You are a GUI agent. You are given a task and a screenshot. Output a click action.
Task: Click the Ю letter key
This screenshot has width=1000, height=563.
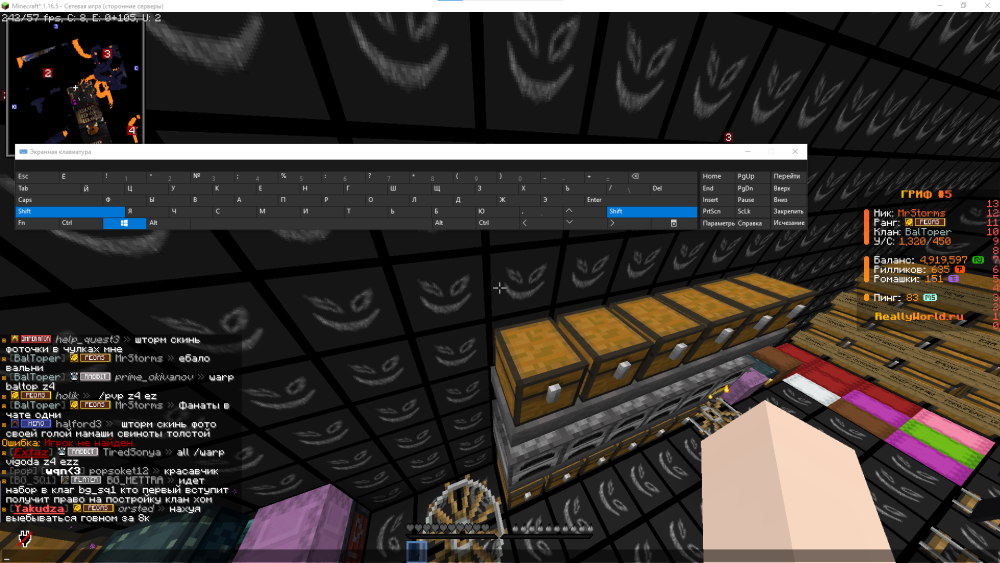pos(497,211)
